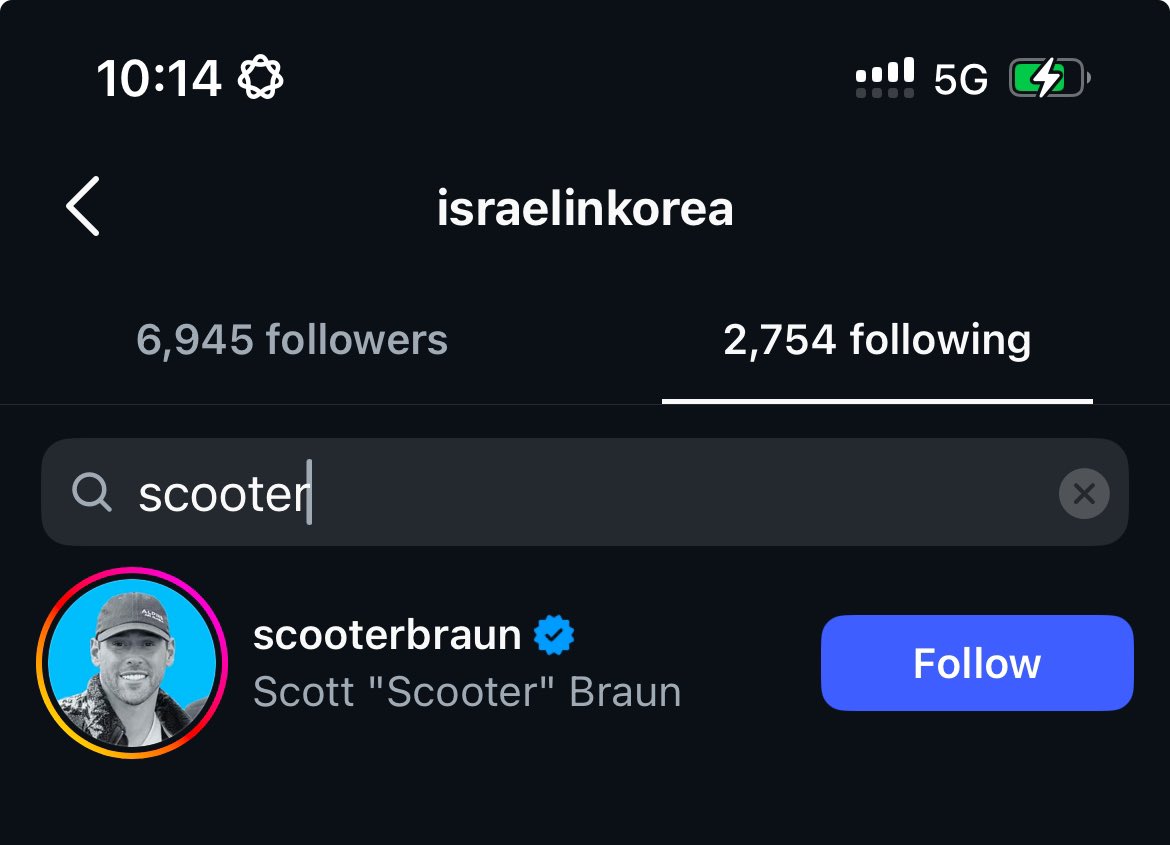Click the white underline beneath following tab
Screen dimensions: 1170x845
(877, 401)
